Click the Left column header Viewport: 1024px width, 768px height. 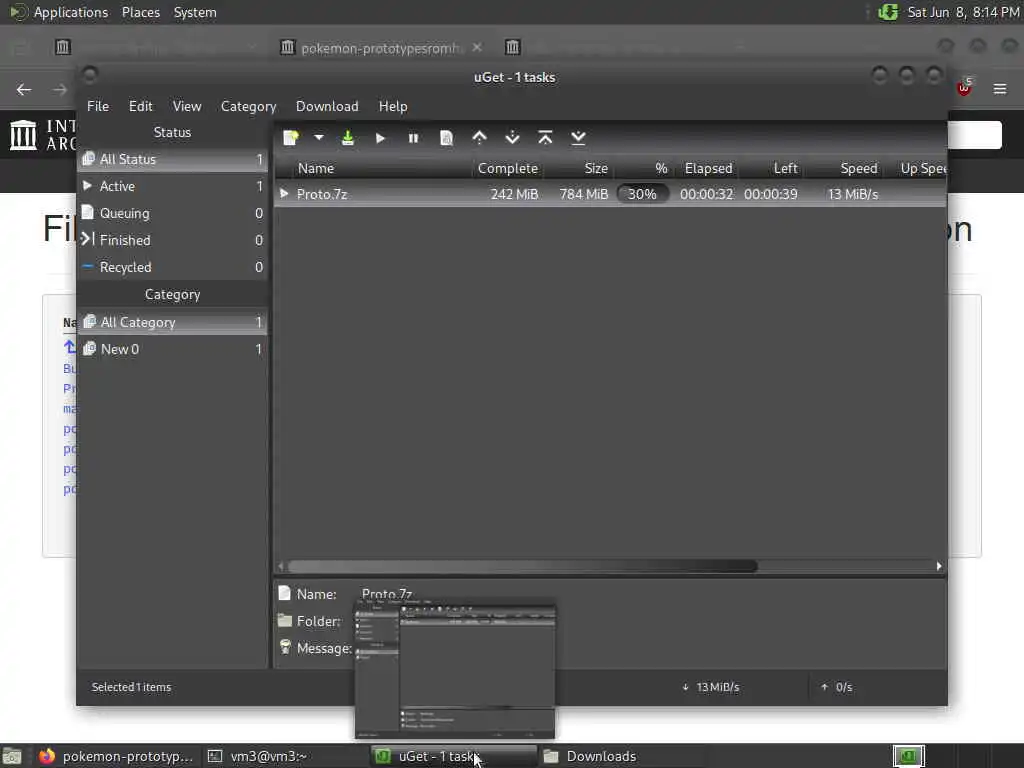tap(771, 168)
